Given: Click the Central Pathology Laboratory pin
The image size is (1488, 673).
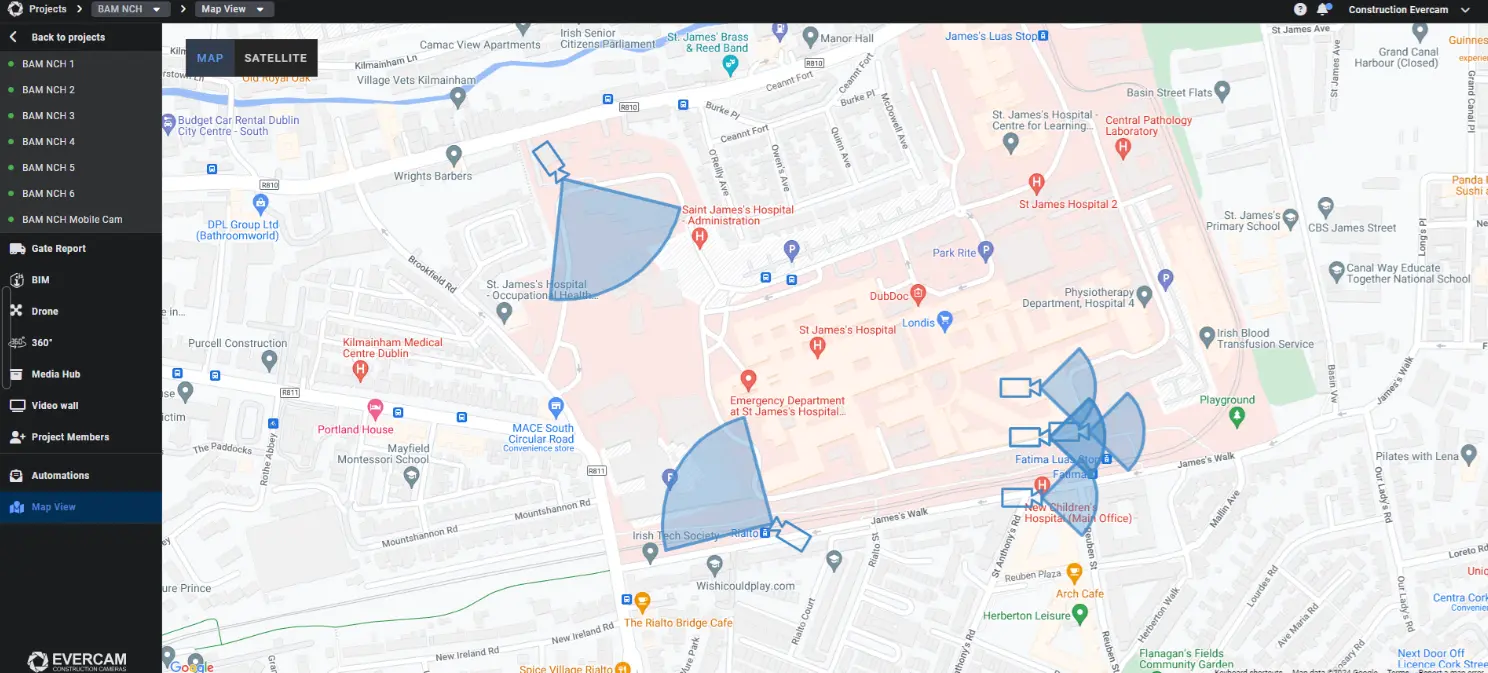Looking at the screenshot, I should coord(1123,148).
